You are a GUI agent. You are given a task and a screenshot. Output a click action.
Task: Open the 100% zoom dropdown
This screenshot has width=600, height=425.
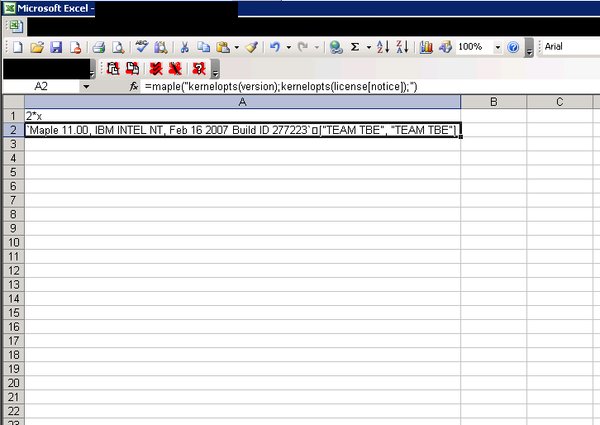click(x=498, y=48)
